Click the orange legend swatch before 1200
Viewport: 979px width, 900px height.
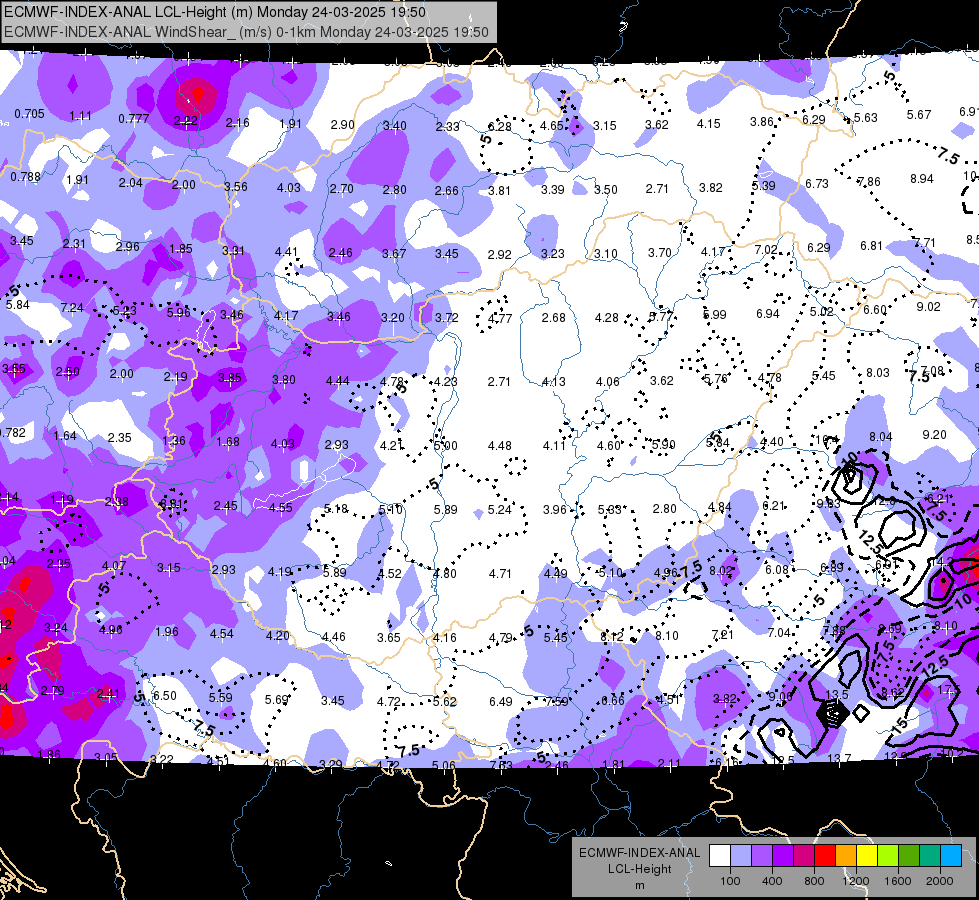(846, 856)
